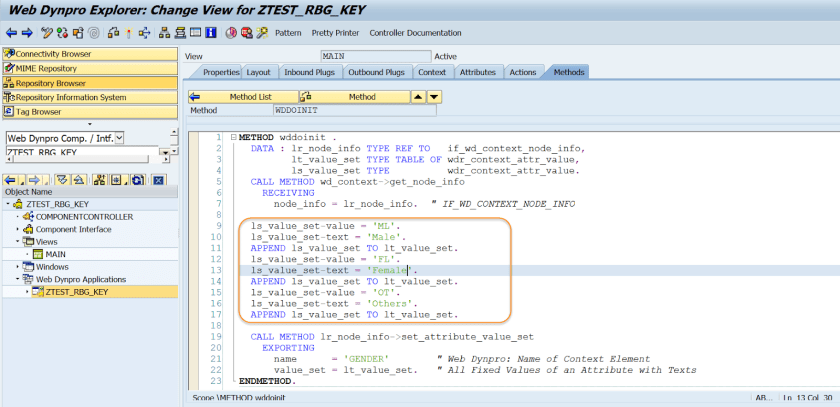Click the Method List button
Screen dimensions: 840x407
[x=243, y=97]
